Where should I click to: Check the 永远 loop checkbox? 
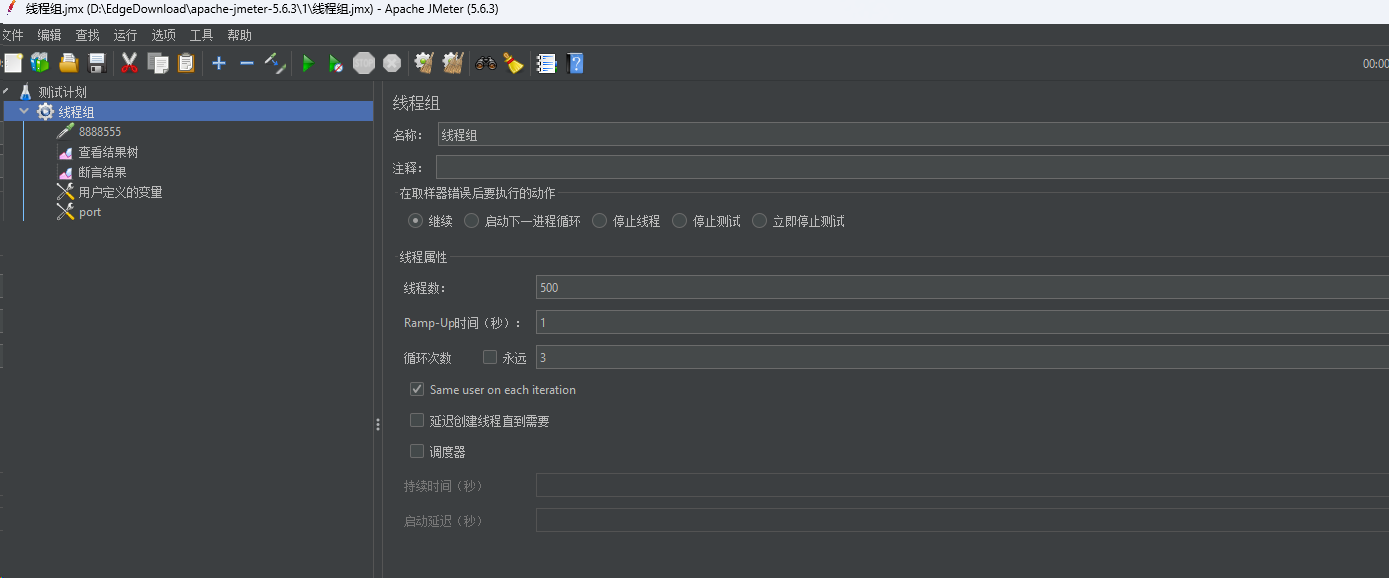coord(490,357)
